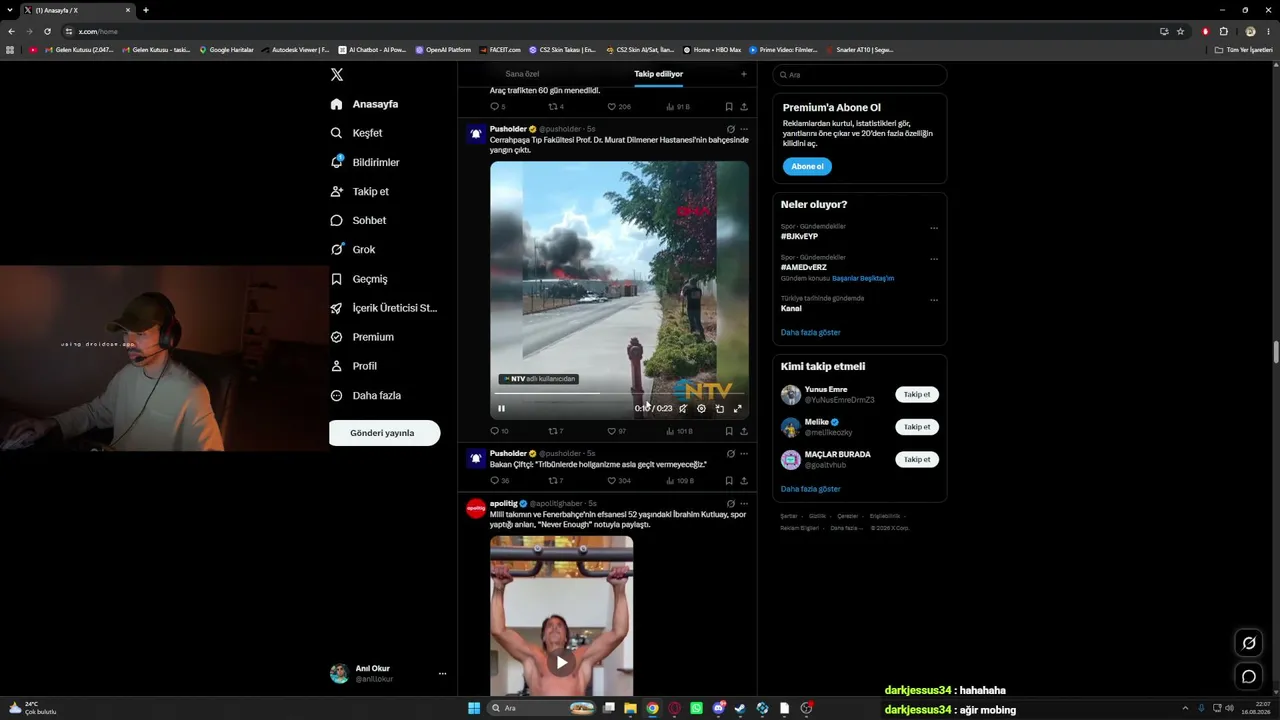Screen dimensions: 1280x720
Task: Show more follow suggestions link
Action: click(x=811, y=489)
